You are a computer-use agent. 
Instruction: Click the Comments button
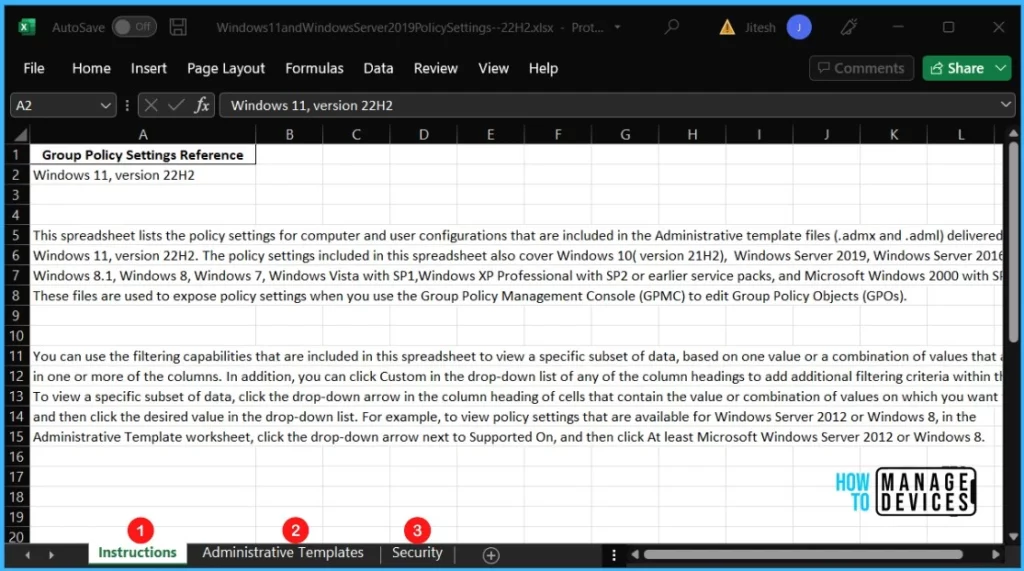(861, 68)
